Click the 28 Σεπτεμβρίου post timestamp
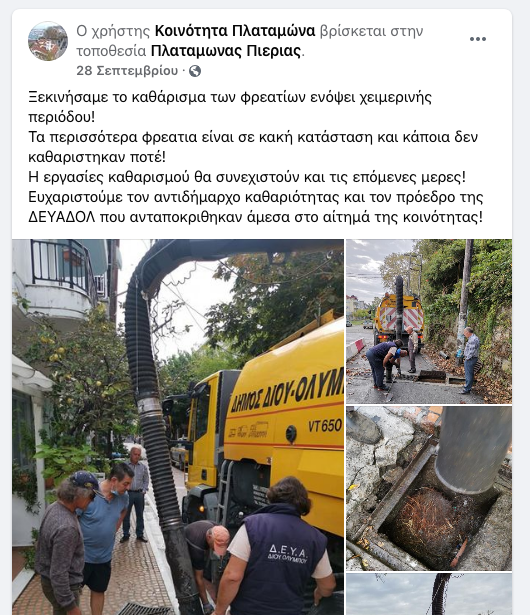530x615 pixels. [127, 71]
